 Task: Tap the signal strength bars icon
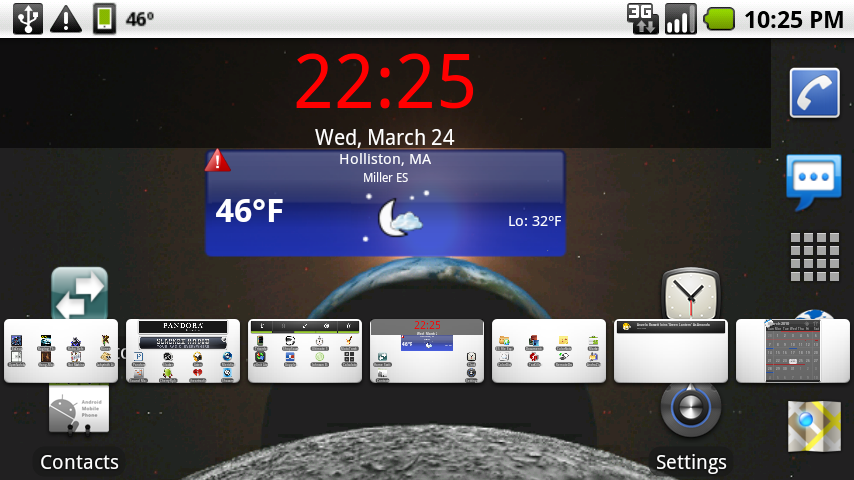click(x=681, y=19)
